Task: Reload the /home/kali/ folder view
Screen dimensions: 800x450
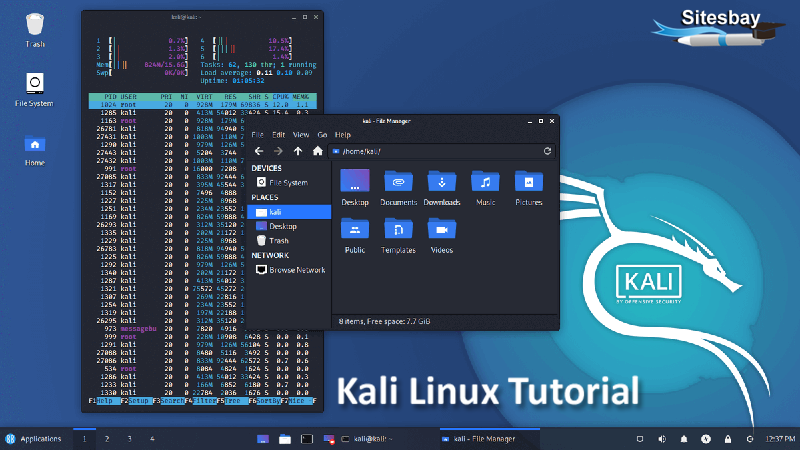Action: click(547, 151)
